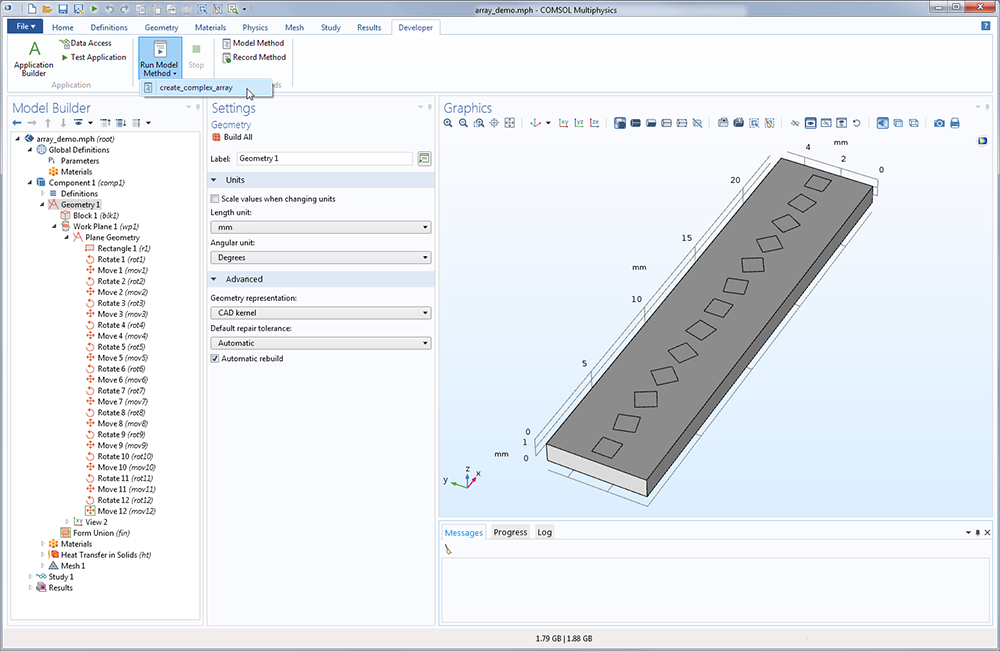The height and width of the screenshot is (651, 1000).
Task: Click Build All in Settings
Action: [238, 137]
